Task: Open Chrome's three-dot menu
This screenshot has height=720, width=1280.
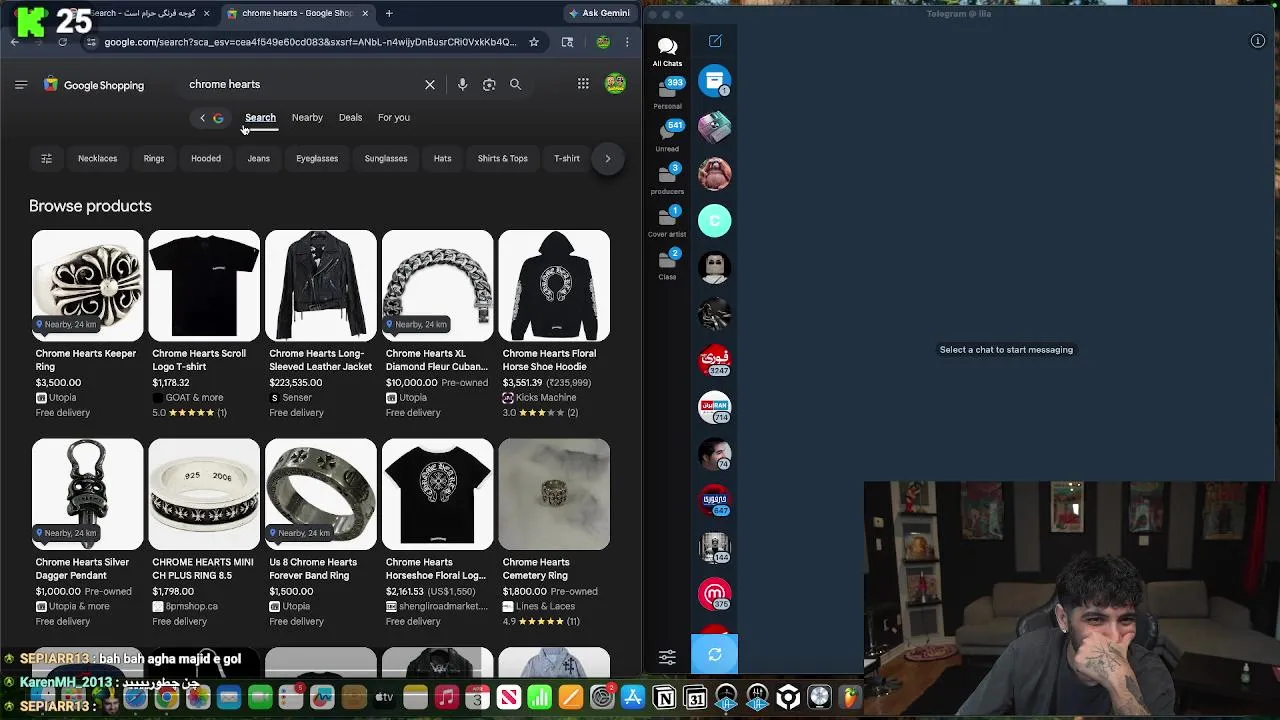Action: 627,42
